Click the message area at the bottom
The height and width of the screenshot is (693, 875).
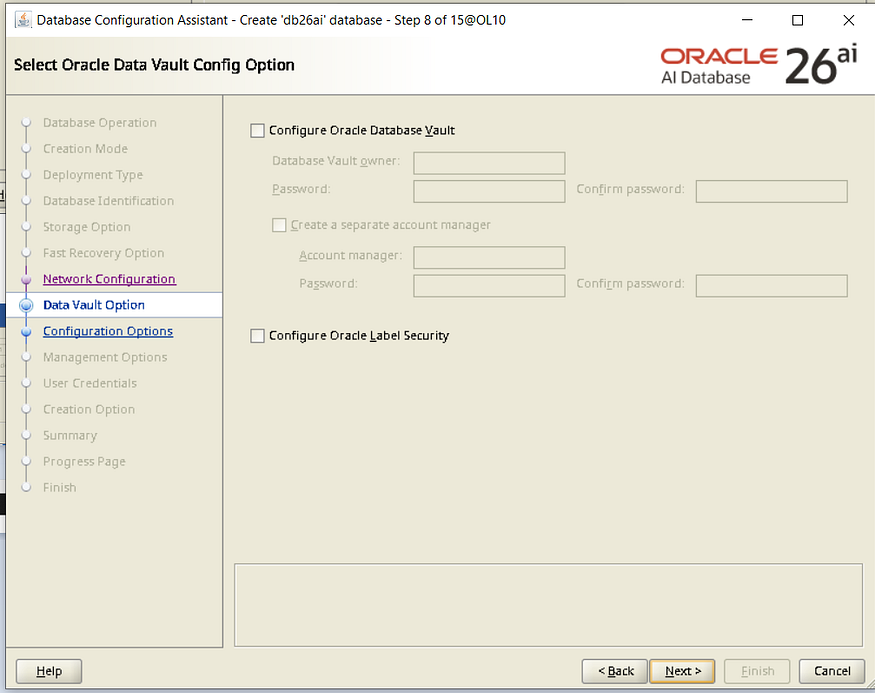pos(549,605)
